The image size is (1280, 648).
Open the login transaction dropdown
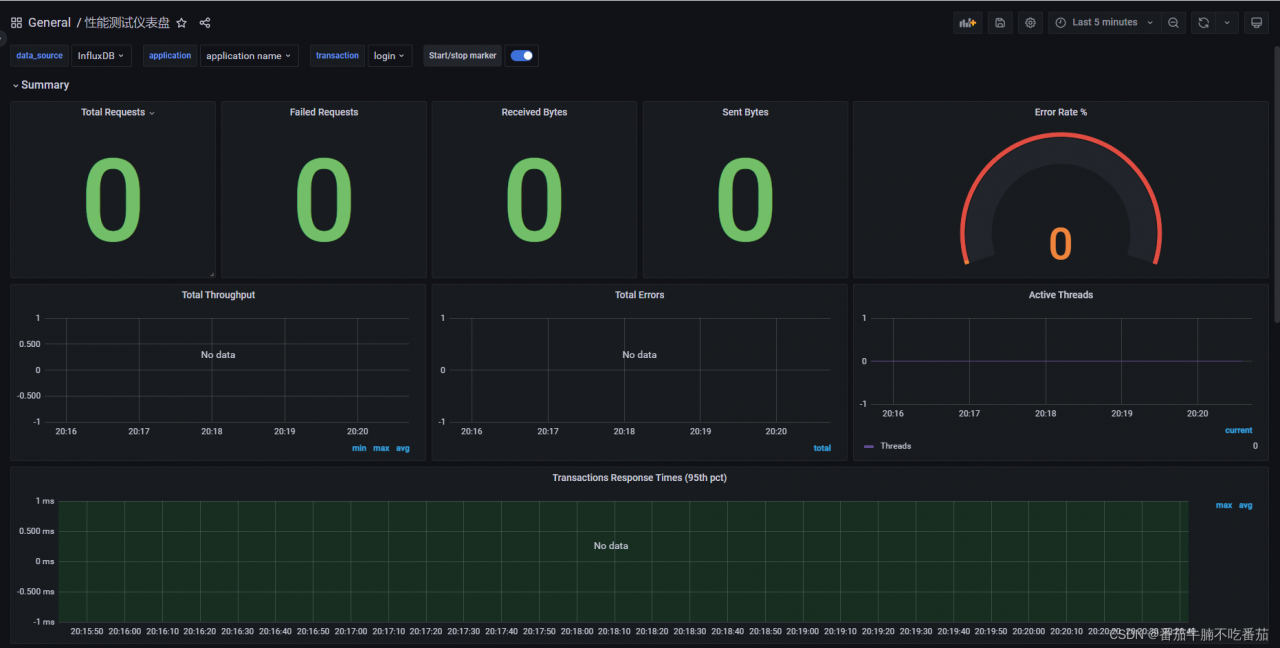tap(390, 56)
